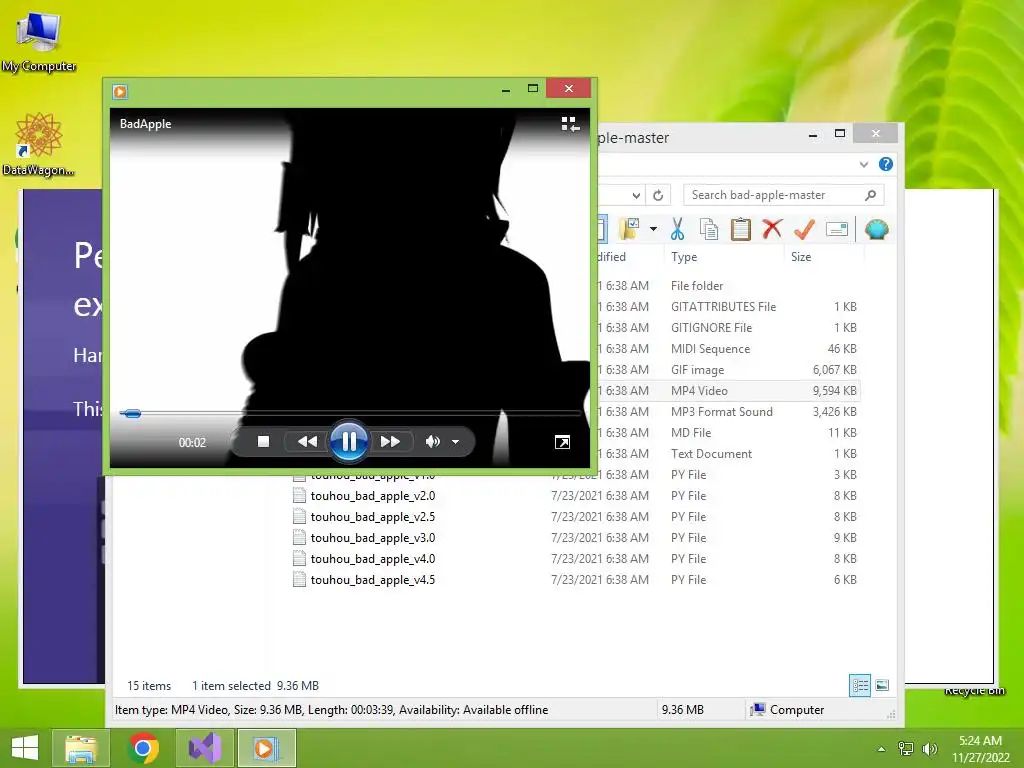The width and height of the screenshot is (1024, 768).
Task: Open the shell globe icon in toolbar
Action: [x=876, y=229]
